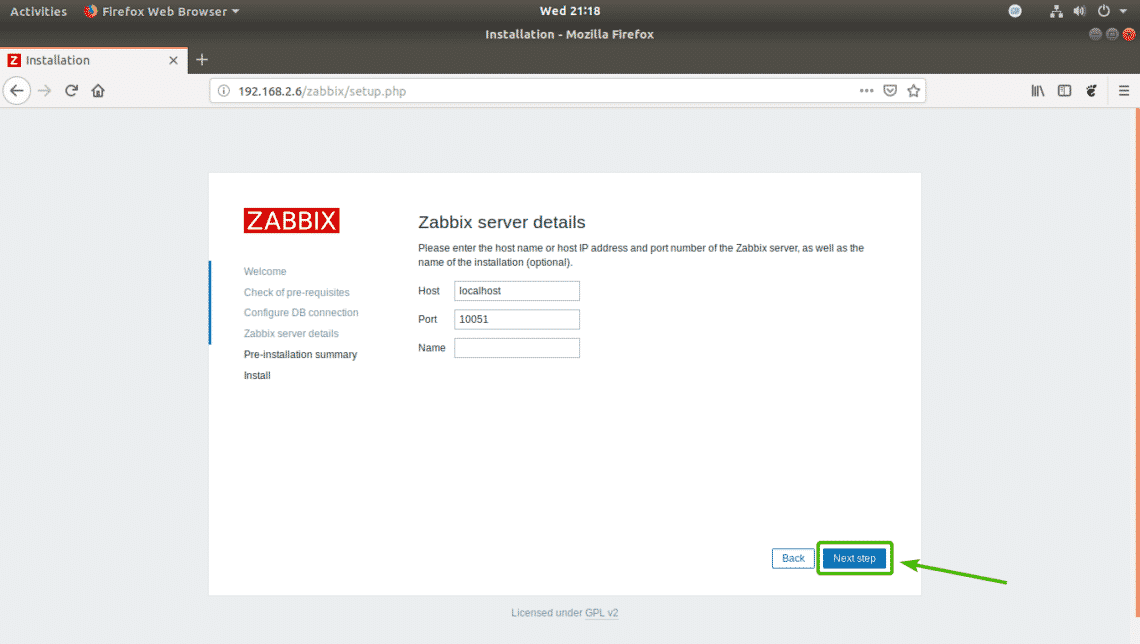Open the GPL v2 license link
Image resolution: width=1140 pixels, height=644 pixels.
[x=601, y=613]
